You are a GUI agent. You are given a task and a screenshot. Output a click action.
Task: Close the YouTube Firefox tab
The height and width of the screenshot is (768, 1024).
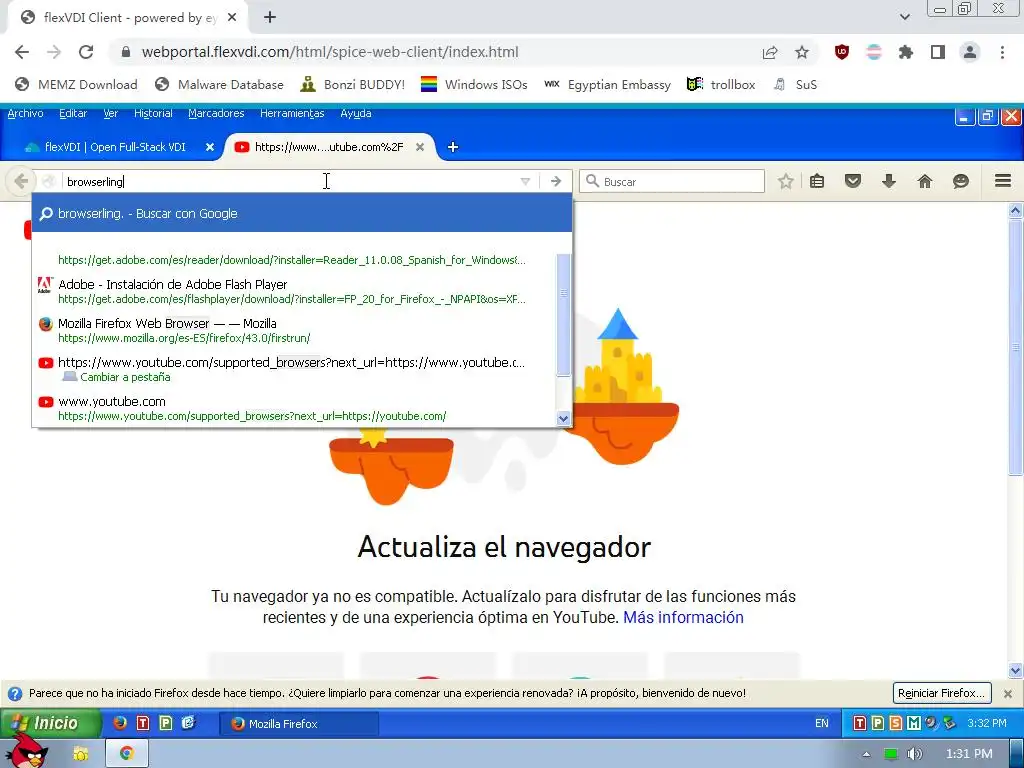pos(420,148)
